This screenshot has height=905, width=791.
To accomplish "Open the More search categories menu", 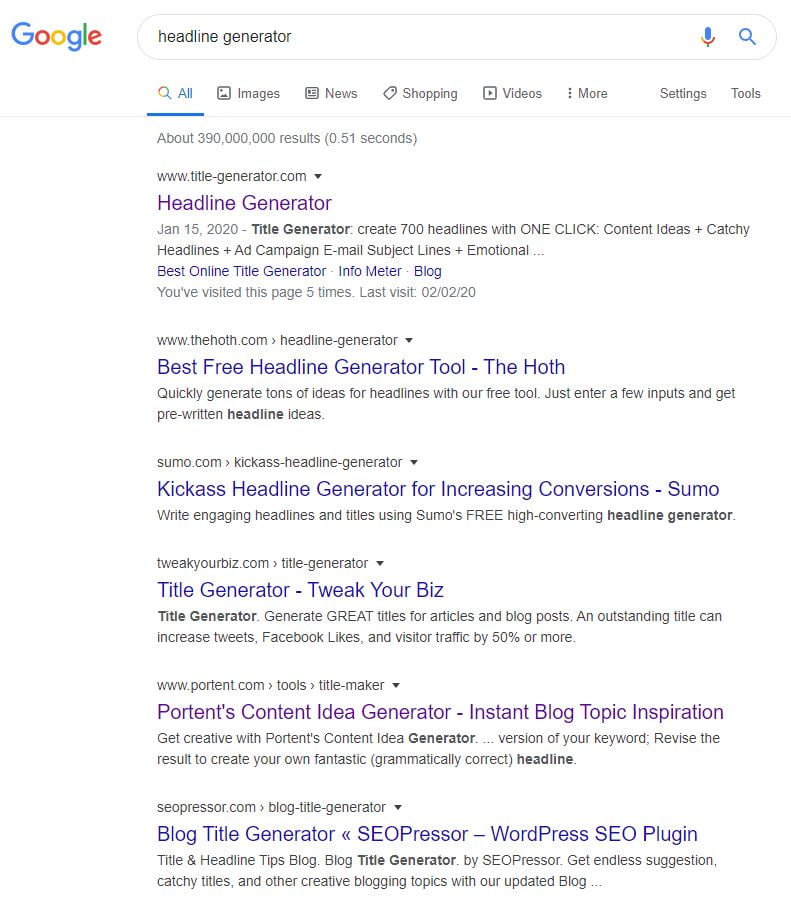I will (x=587, y=94).
